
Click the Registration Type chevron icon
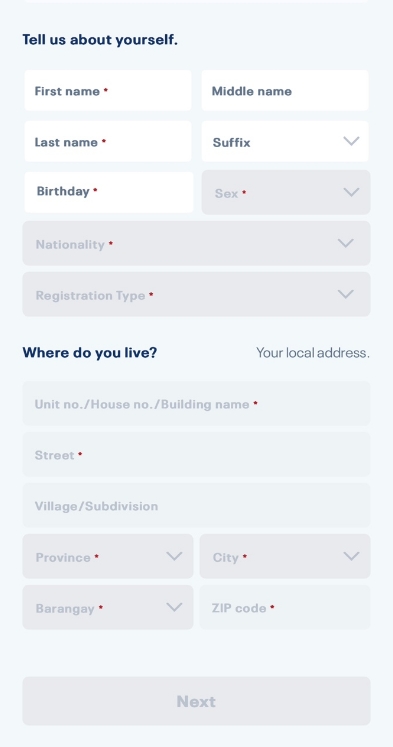pos(345,294)
